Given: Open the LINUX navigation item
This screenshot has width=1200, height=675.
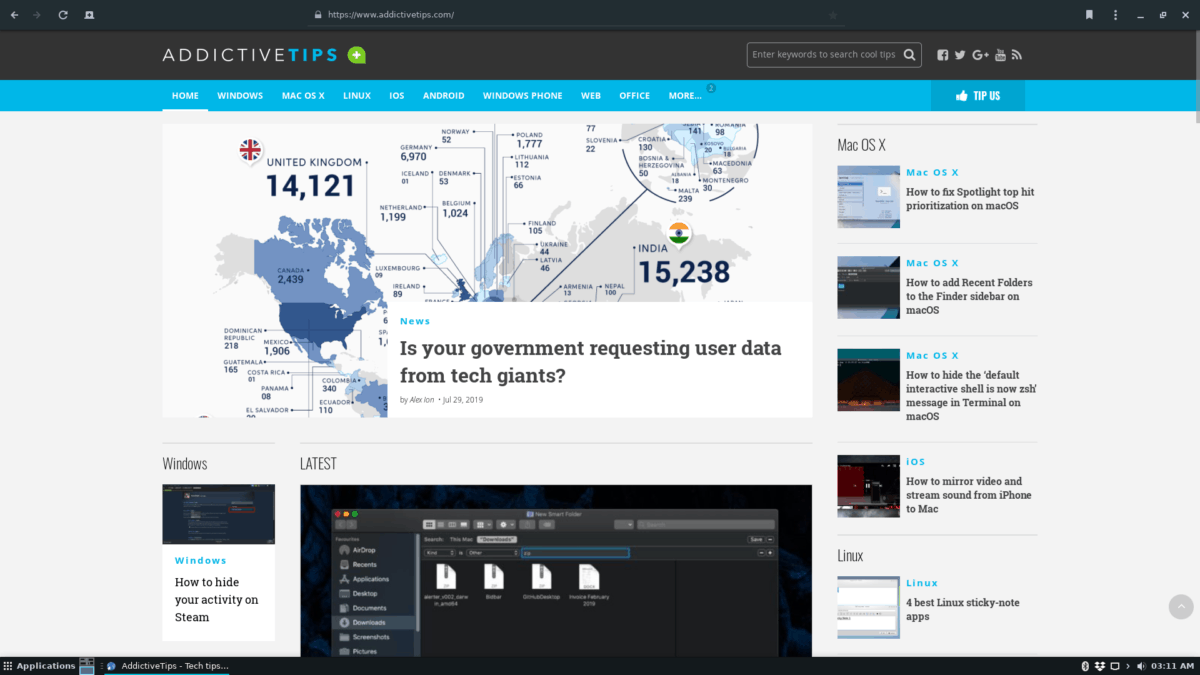Looking at the screenshot, I should pos(357,96).
